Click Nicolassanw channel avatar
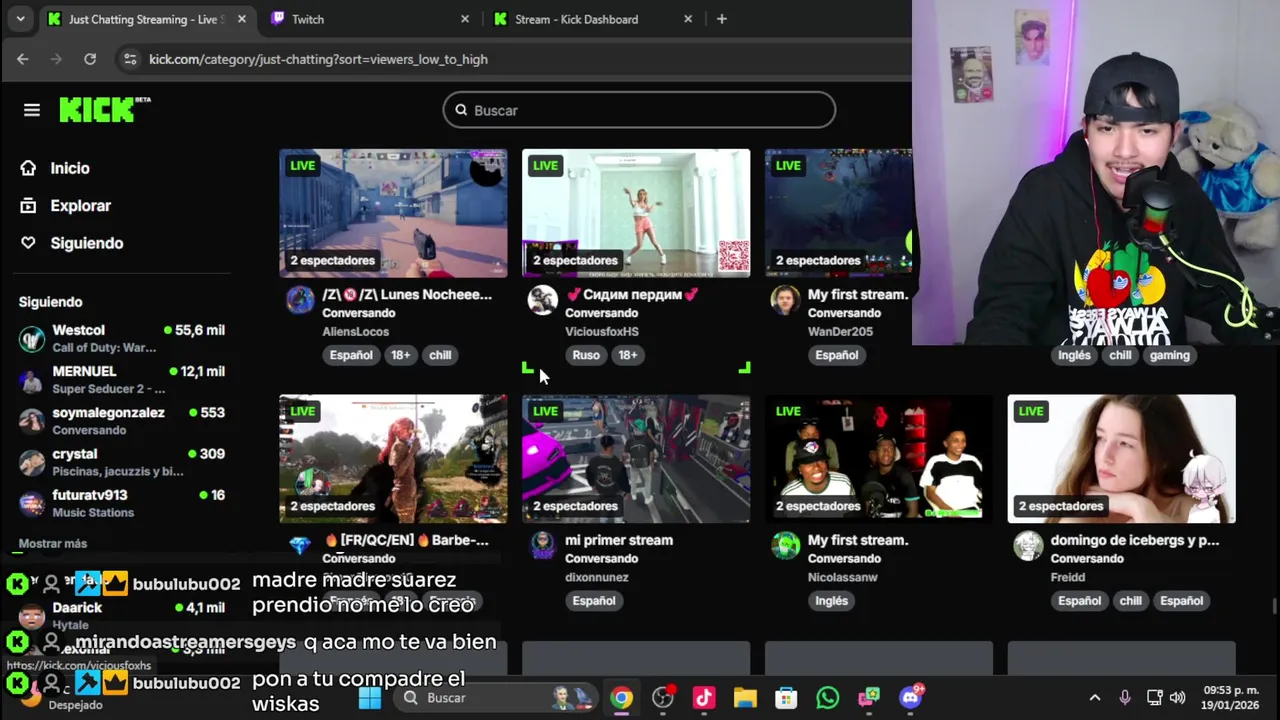This screenshot has height=720, width=1280. (x=786, y=545)
